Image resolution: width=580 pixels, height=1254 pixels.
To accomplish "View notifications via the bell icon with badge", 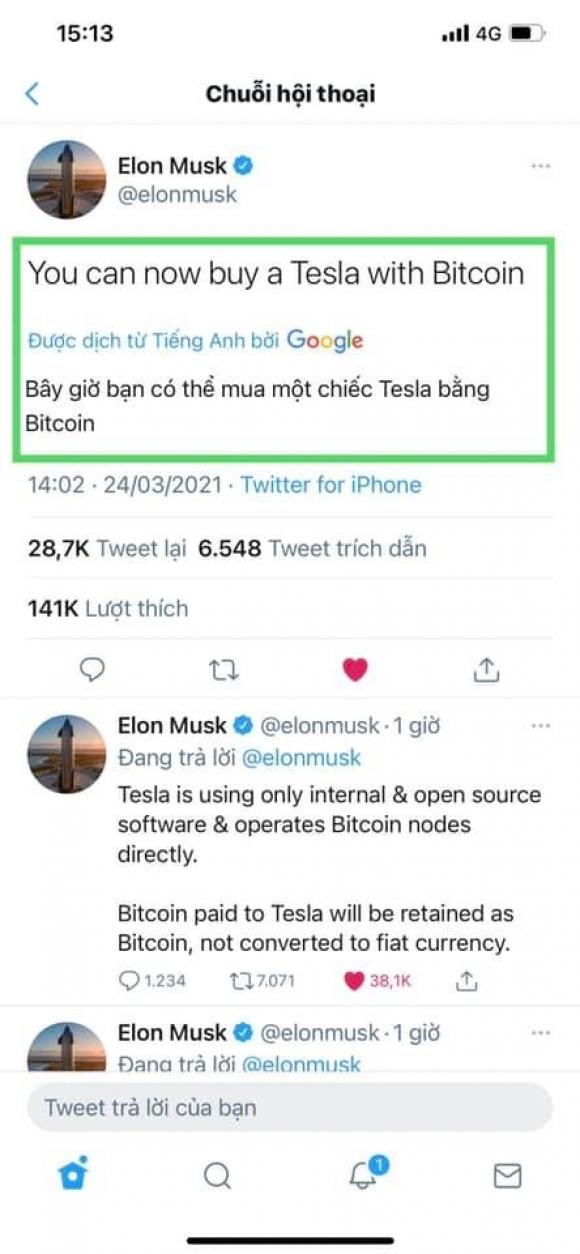I will click(x=362, y=1178).
